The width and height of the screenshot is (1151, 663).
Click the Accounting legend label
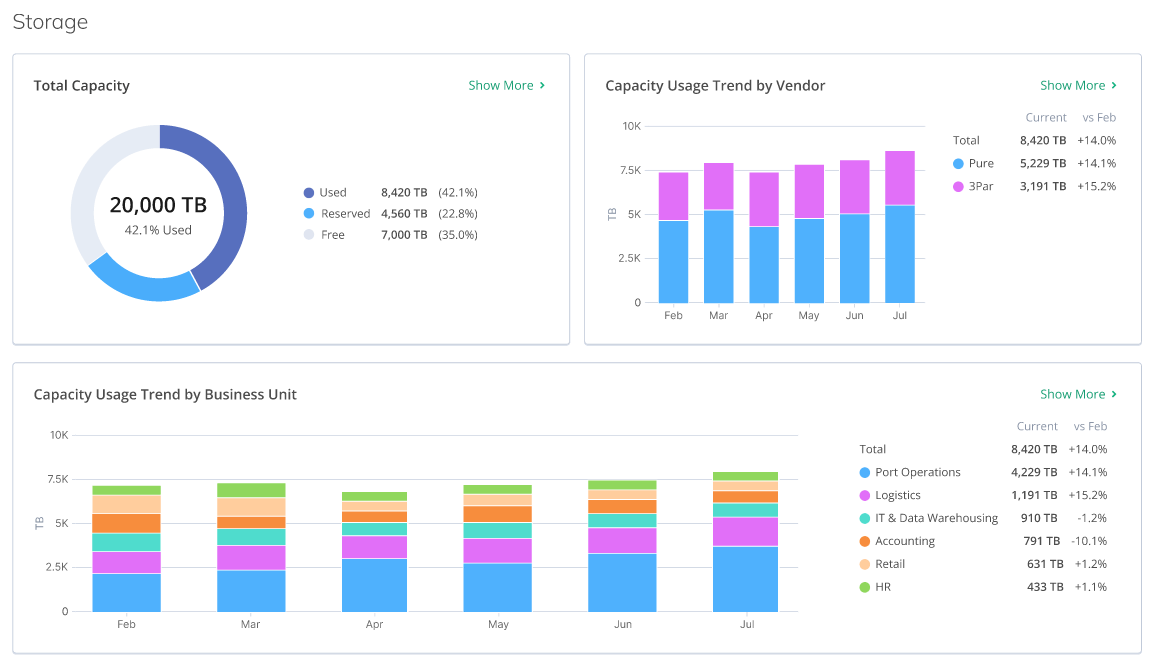905,541
